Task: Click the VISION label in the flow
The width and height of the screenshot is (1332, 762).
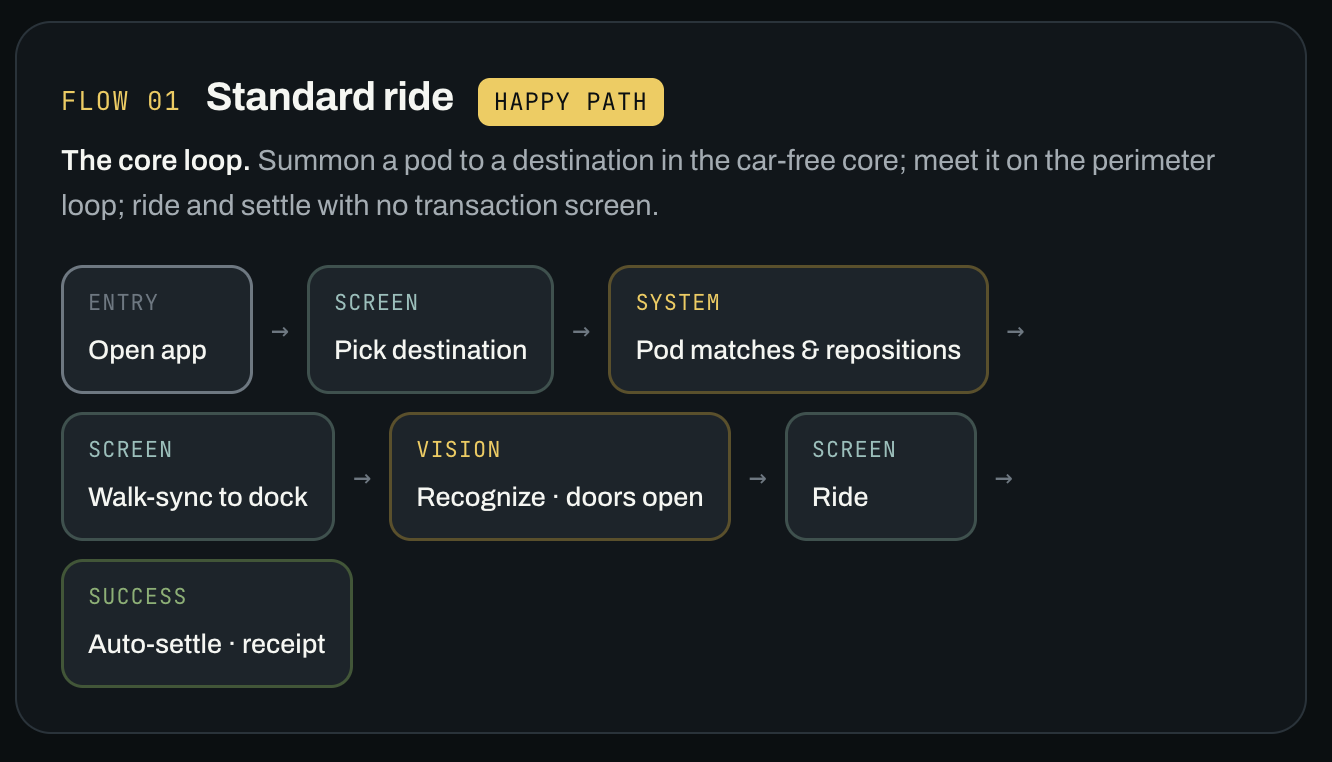Action: coord(459,449)
